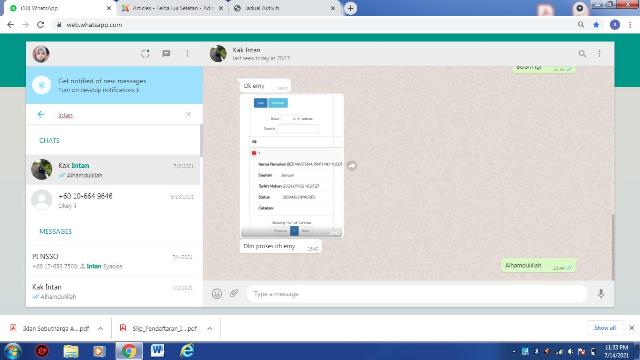Image resolution: width=640 pixels, height=360 pixels.
Task: Forward the shared image message
Action: pyautogui.click(x=352, y=165)
